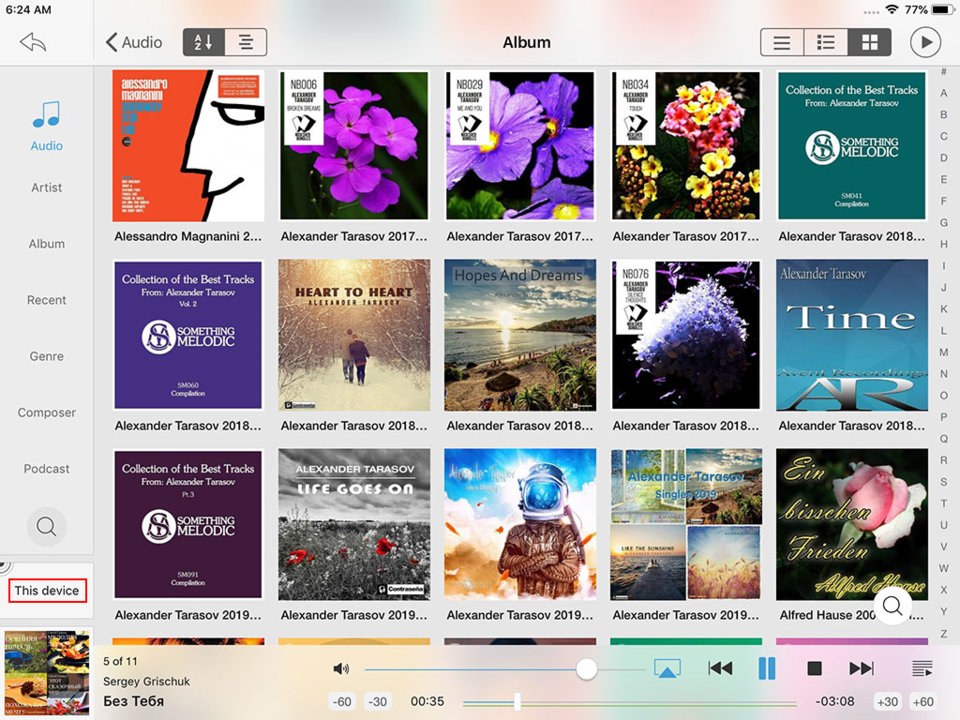Open Recent category in sidebar
Screen dimensions: 960x720
click(x=47, y=300)
